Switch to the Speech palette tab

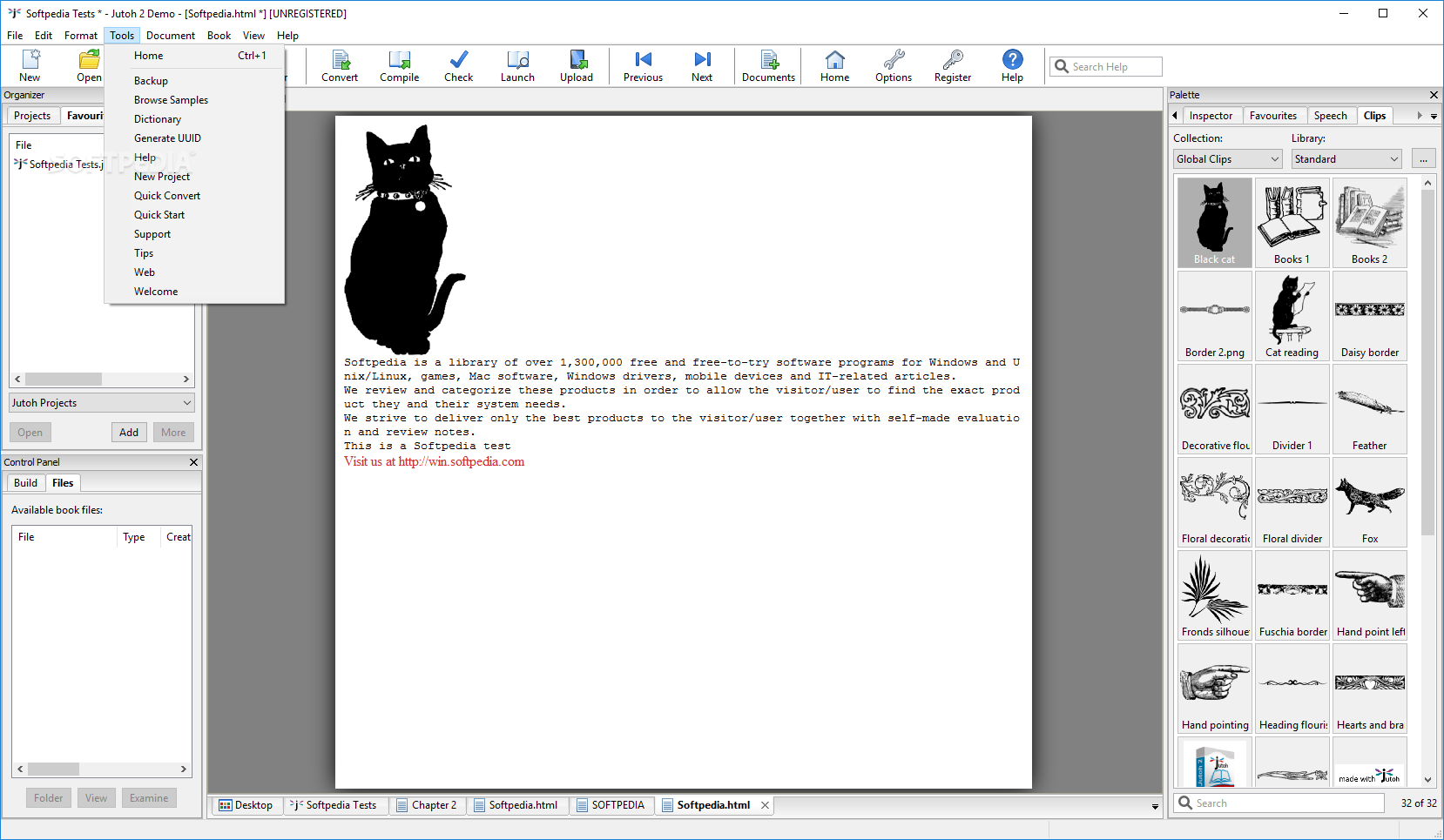coord(1330,116)
